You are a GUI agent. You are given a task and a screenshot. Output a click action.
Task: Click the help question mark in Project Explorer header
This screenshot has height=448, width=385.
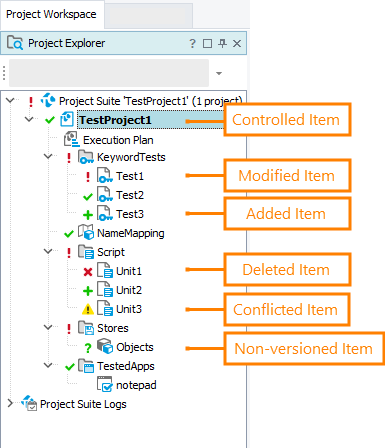[192, 43]
